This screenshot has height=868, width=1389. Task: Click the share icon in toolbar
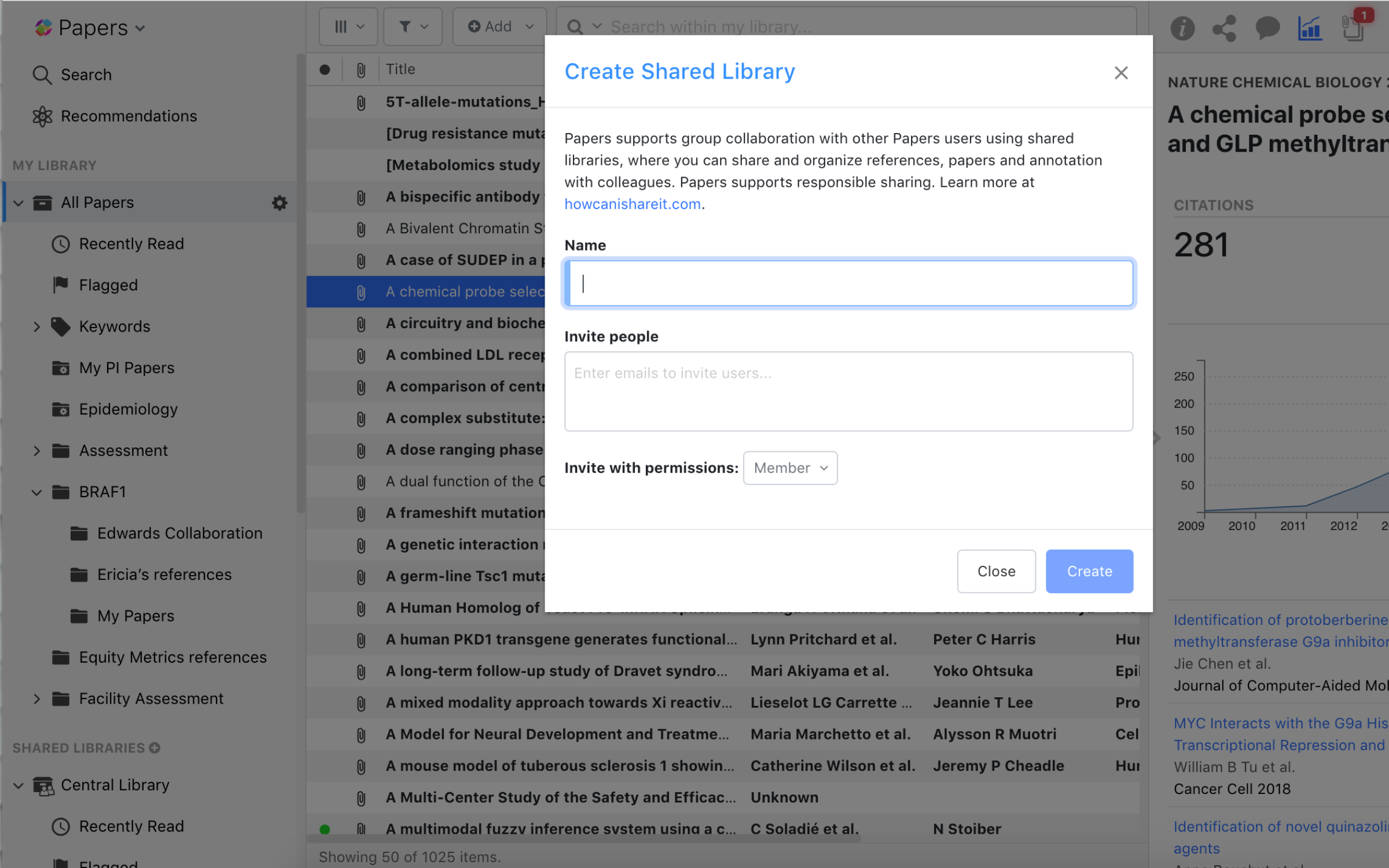click(x=1224, y=28)
